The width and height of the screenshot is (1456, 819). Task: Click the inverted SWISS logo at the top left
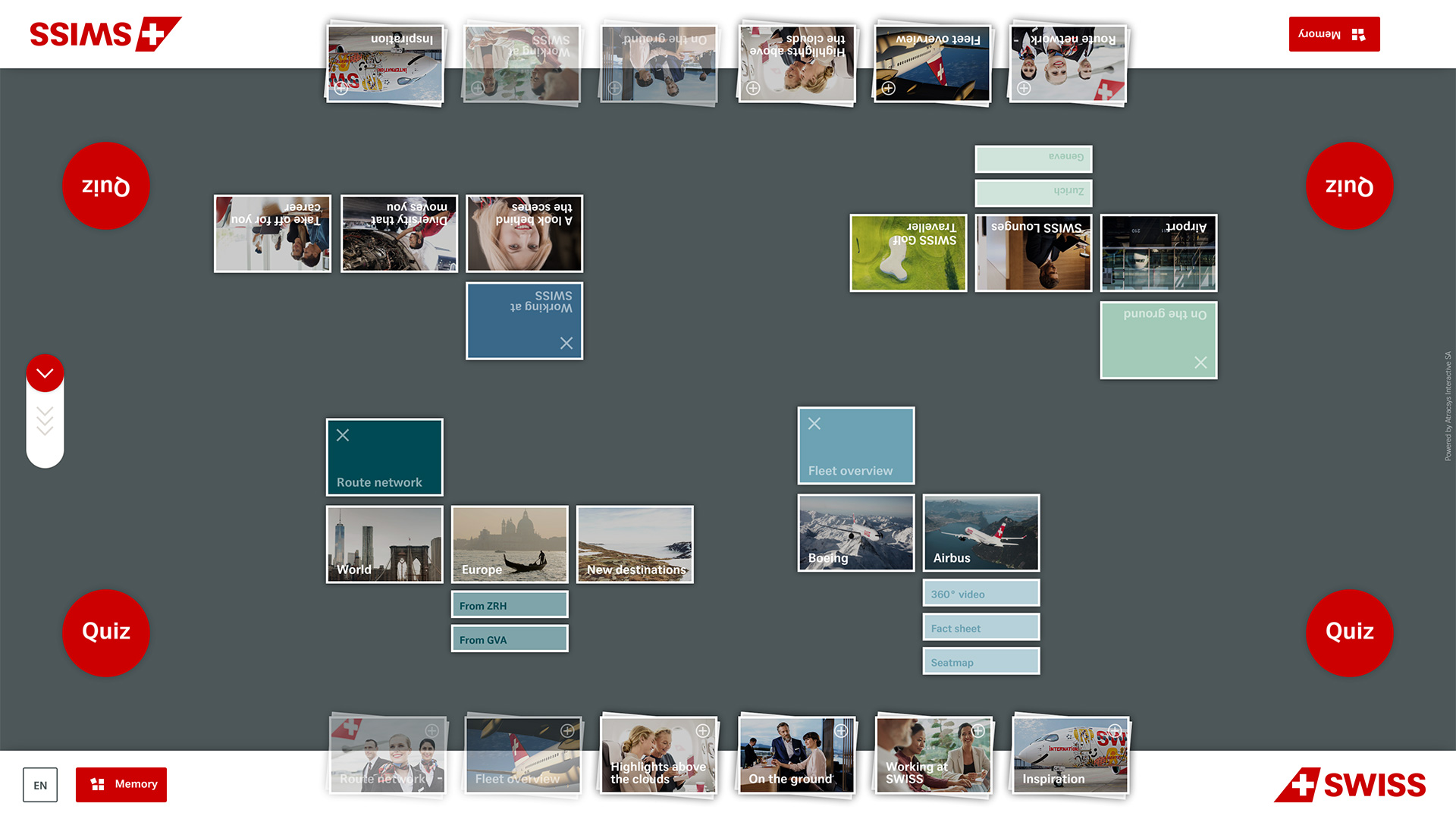pyautogui.click(x=105, y=34)
